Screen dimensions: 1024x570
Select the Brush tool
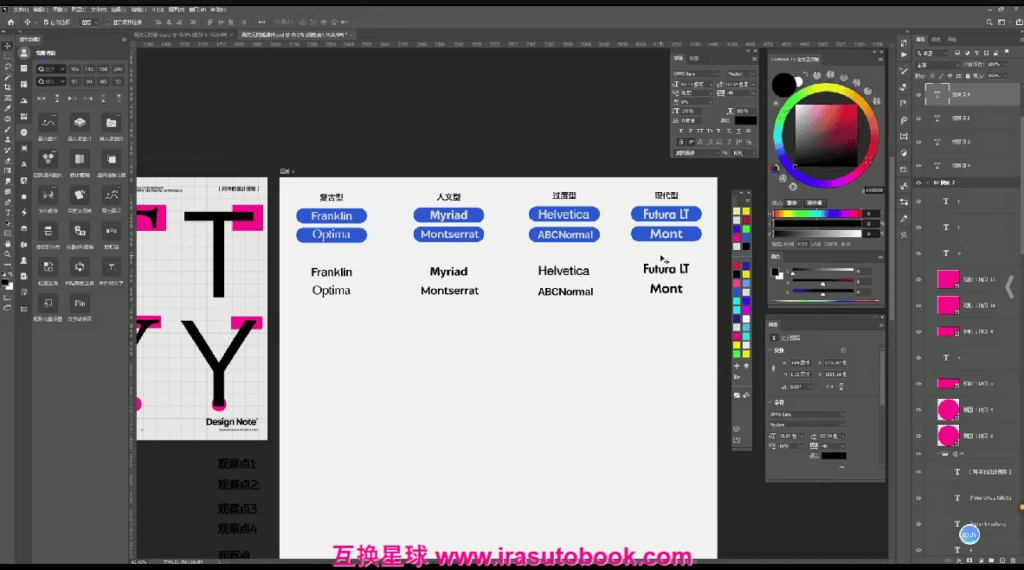click(x=8, y=129)
